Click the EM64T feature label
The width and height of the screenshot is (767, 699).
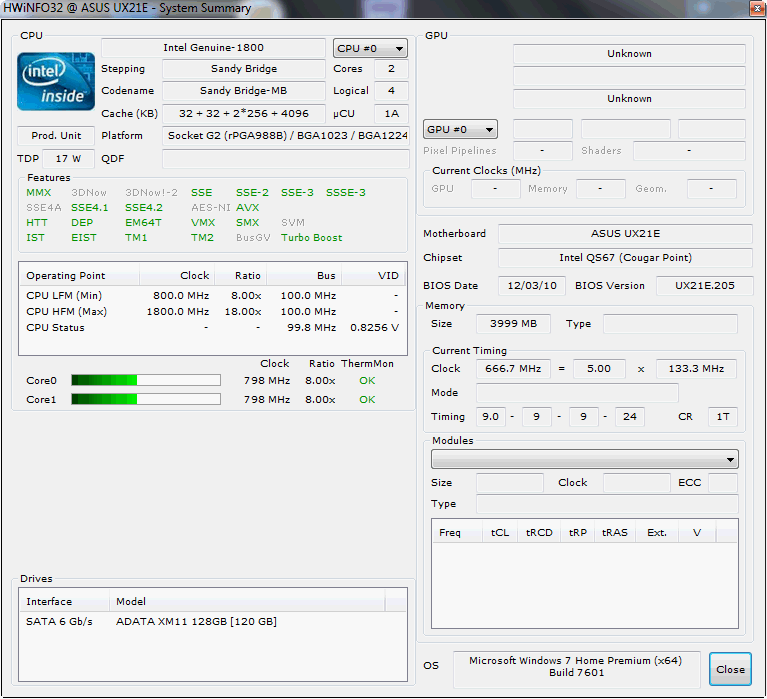pyautogui.click(x=143, y=223)
